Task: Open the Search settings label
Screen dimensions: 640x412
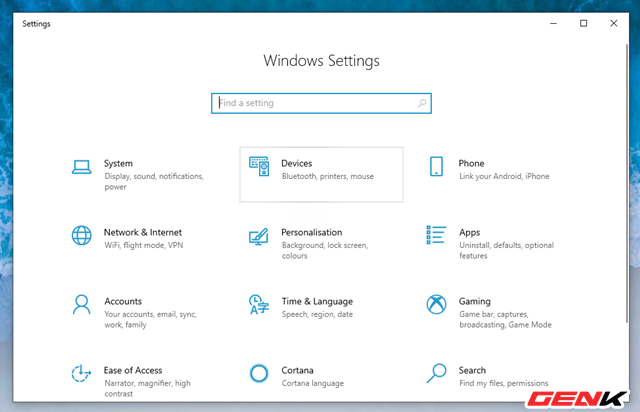Action: pos(472,370)
